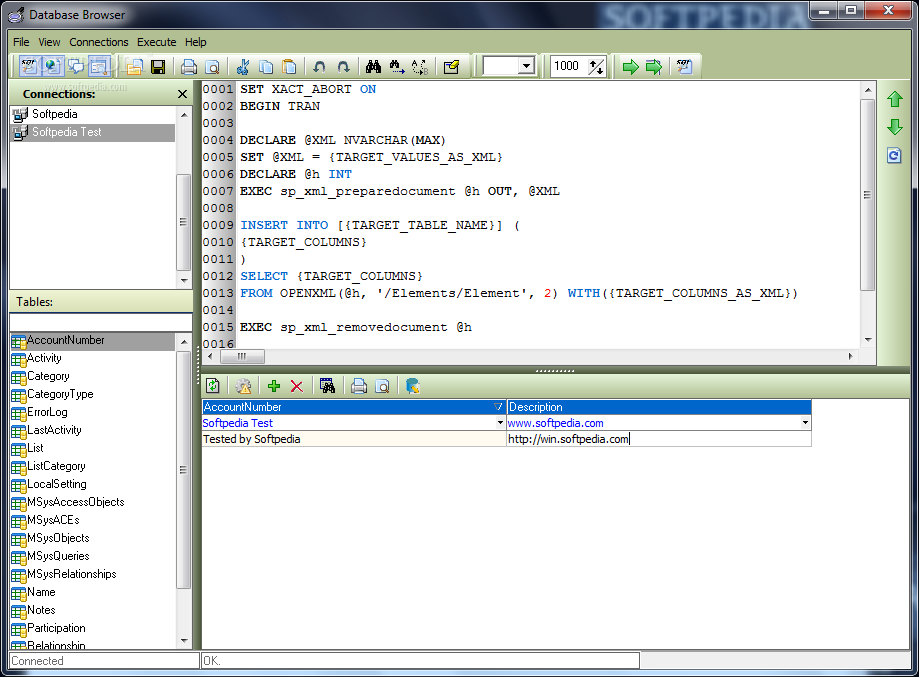
Task: Select the Softpedia connection
Action: [x=93, y=114]
